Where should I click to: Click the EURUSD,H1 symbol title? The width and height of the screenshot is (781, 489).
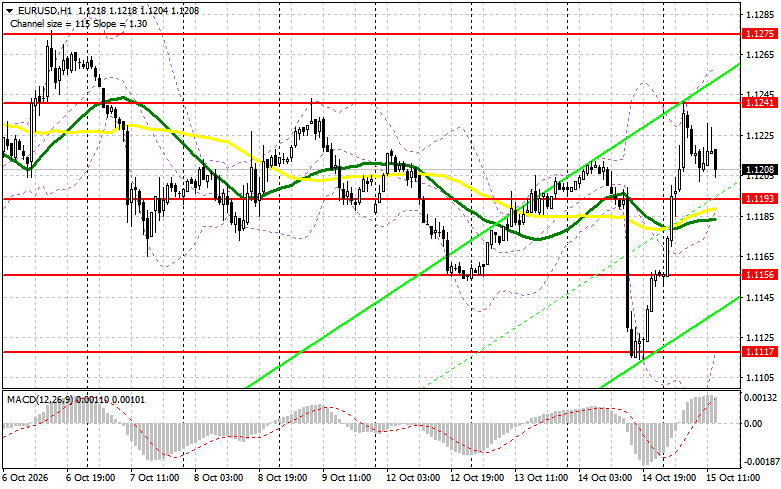click(45, 10)
